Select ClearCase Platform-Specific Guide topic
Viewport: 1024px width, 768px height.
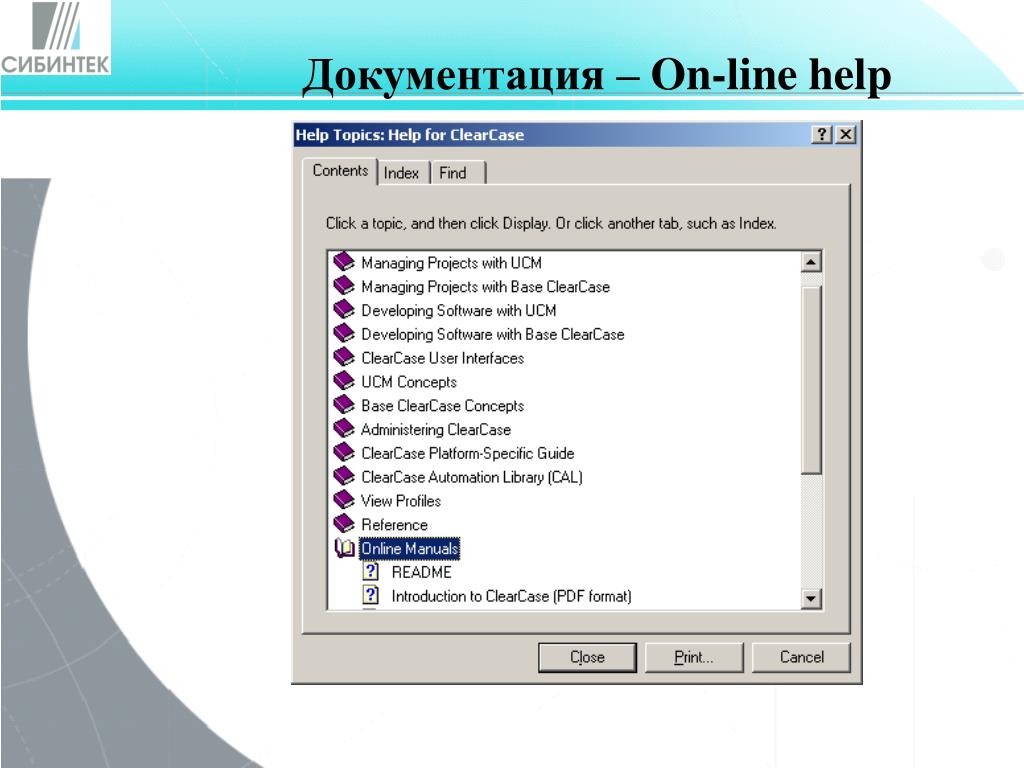click(468, 453)
